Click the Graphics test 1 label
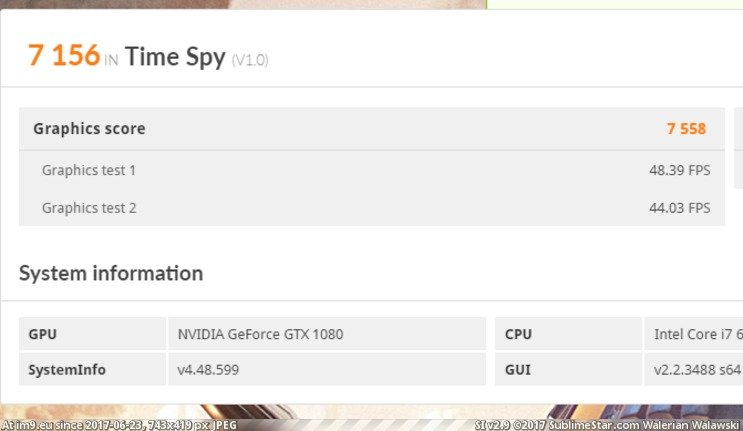This screenshot has height=431, width=743. click(89, 170)
